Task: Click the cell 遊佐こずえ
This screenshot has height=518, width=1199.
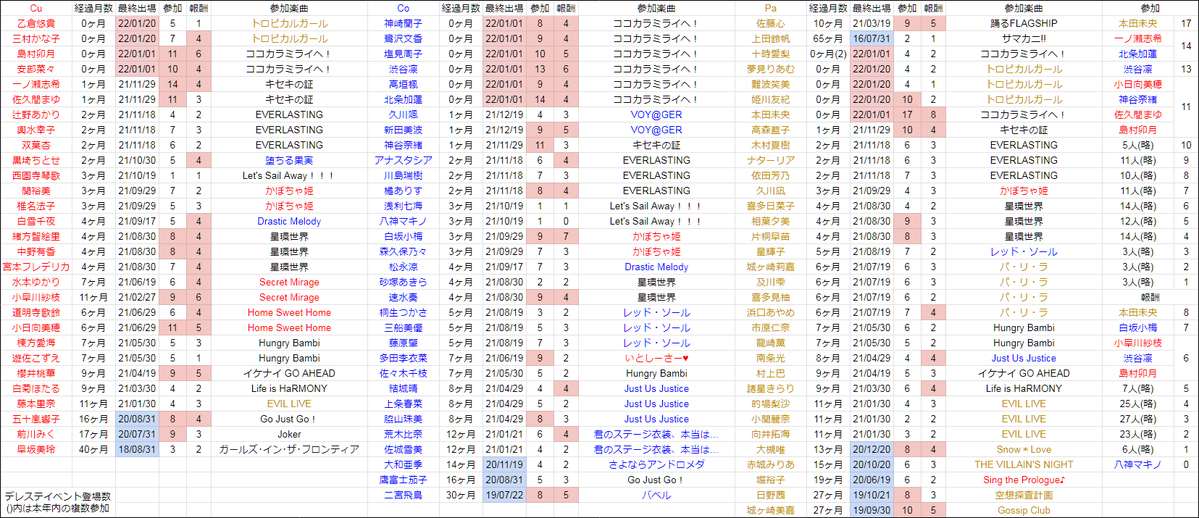Action: pos(36,357)
